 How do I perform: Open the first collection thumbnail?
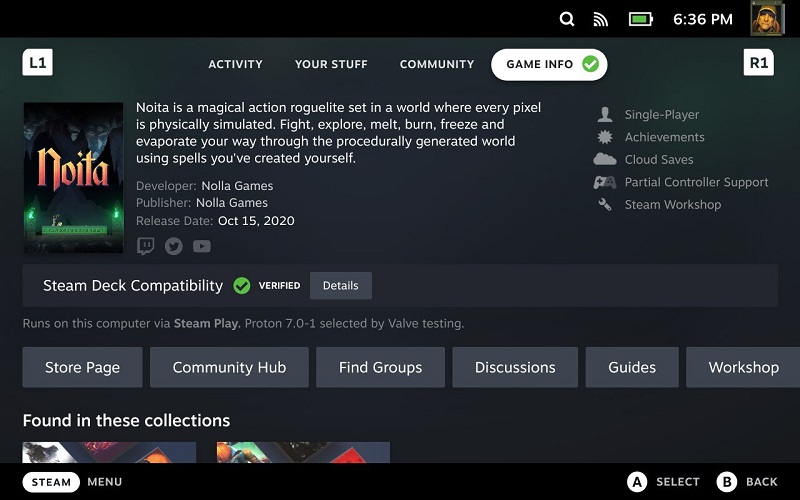click(x=109, y=453)
